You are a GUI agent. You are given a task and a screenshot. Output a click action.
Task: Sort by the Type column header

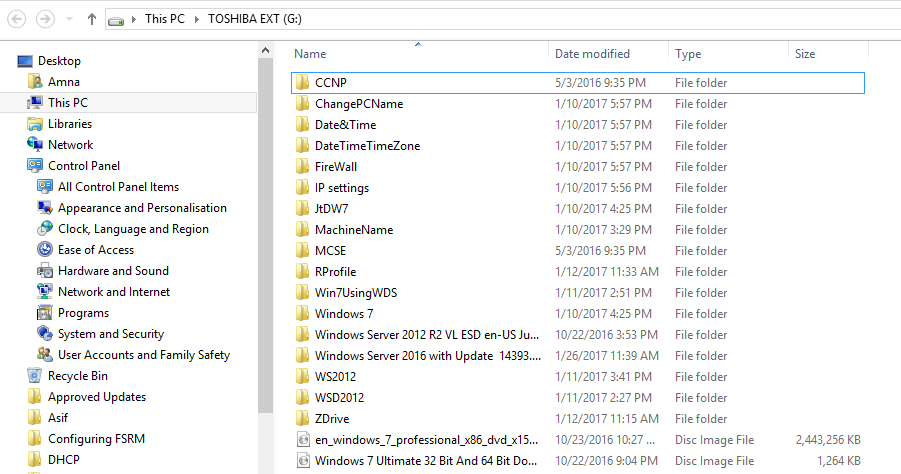click(688, 53)
